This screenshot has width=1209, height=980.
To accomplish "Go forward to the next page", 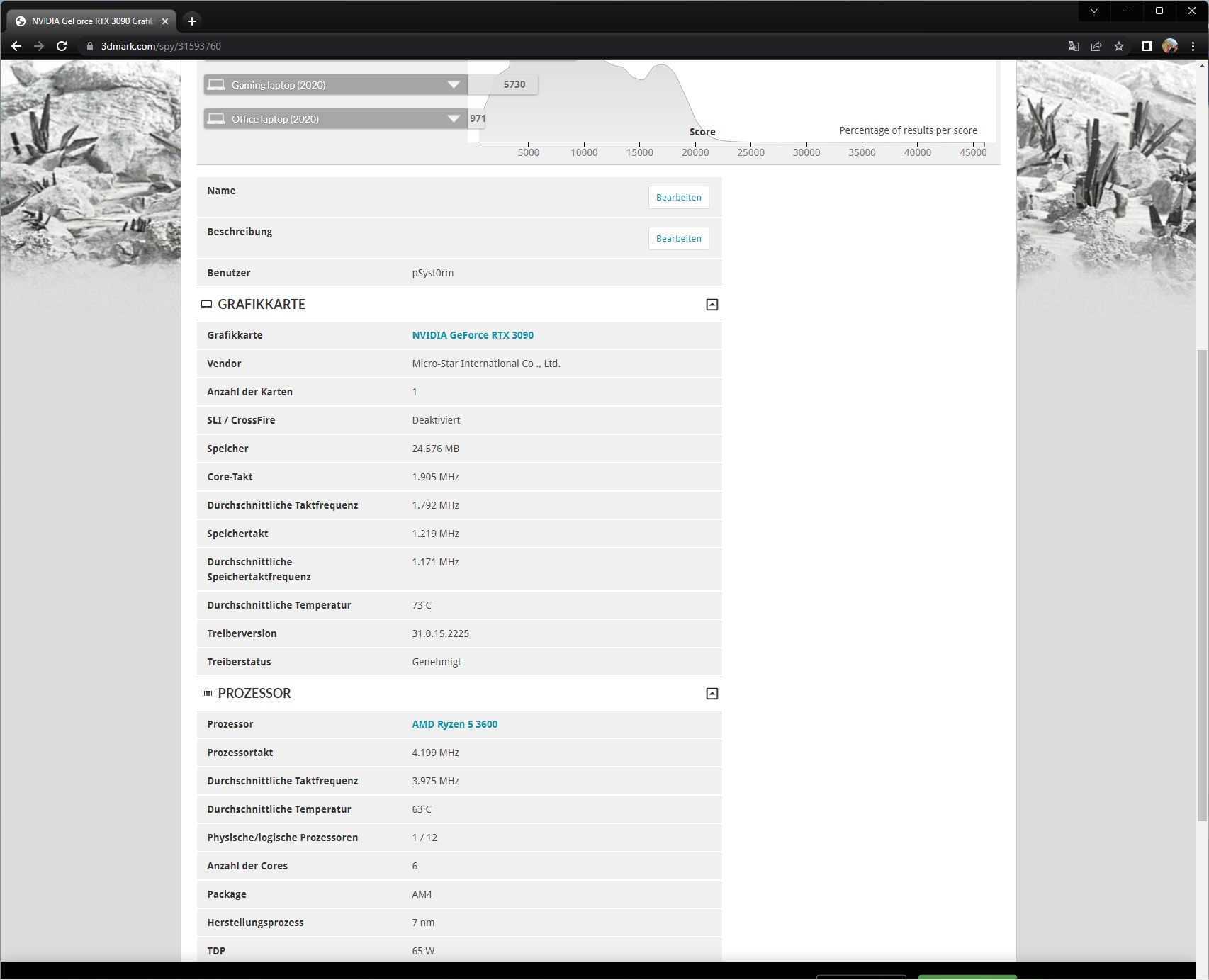I will point(39,46).
